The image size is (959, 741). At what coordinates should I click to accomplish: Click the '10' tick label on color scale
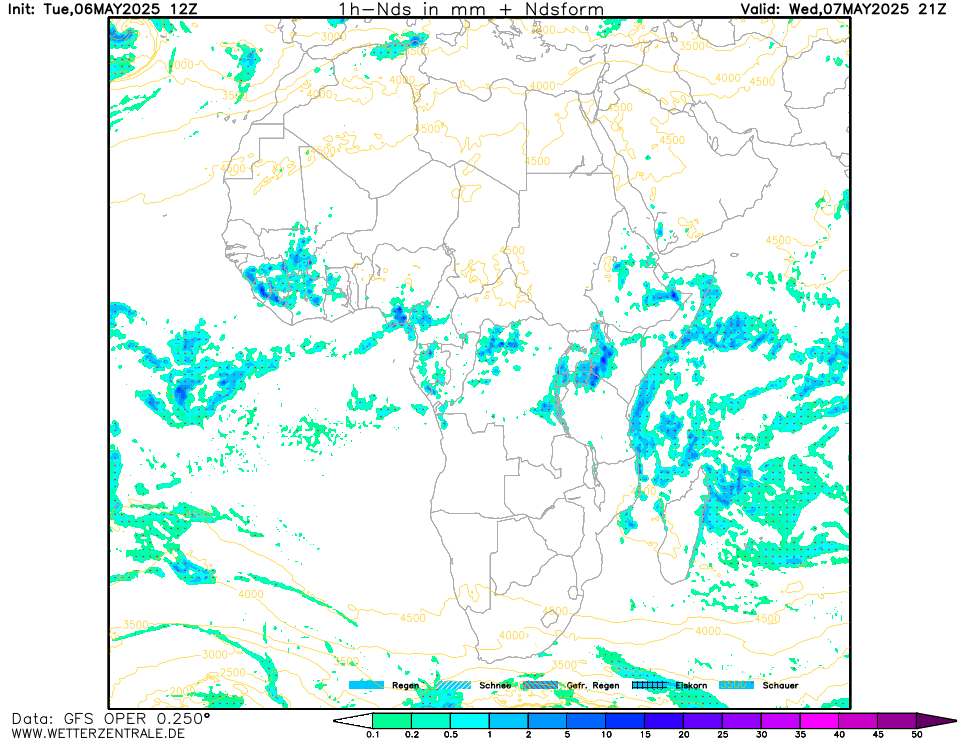click(x=606, y=734)
